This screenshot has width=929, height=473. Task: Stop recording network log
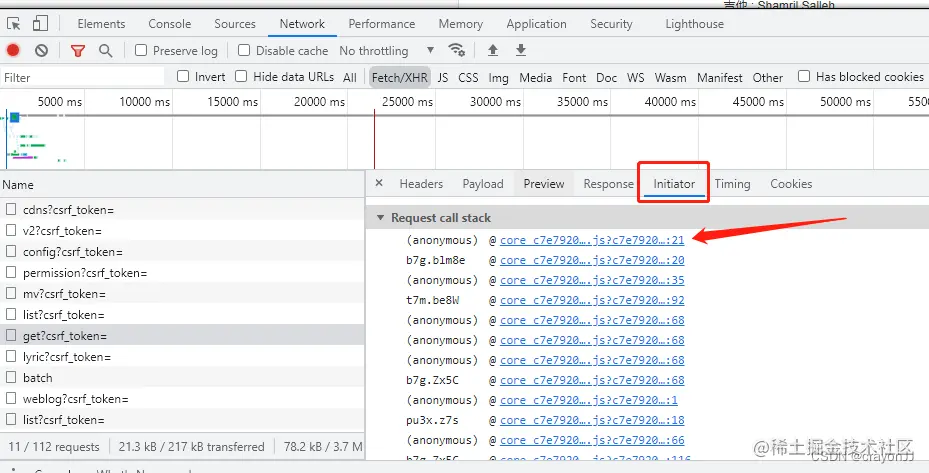13,50
